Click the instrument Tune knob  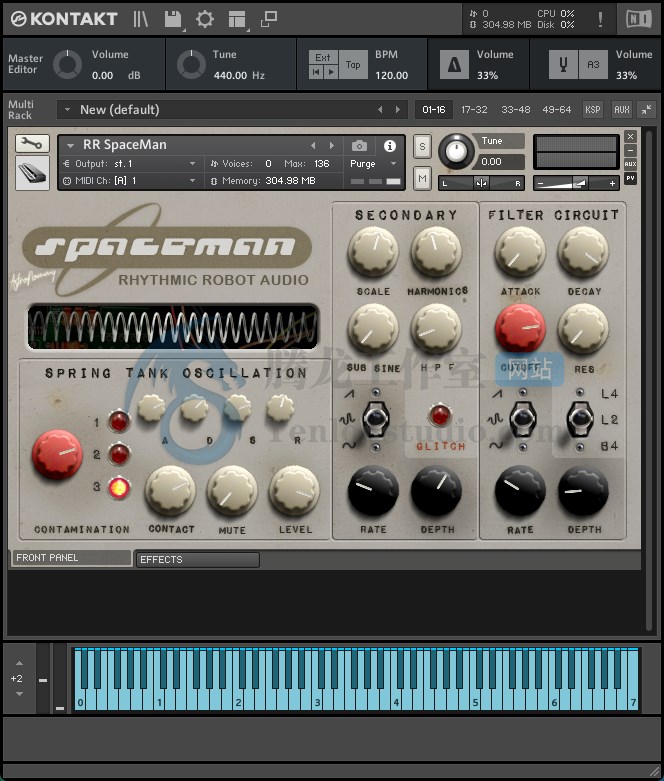[x=456, y=150]
